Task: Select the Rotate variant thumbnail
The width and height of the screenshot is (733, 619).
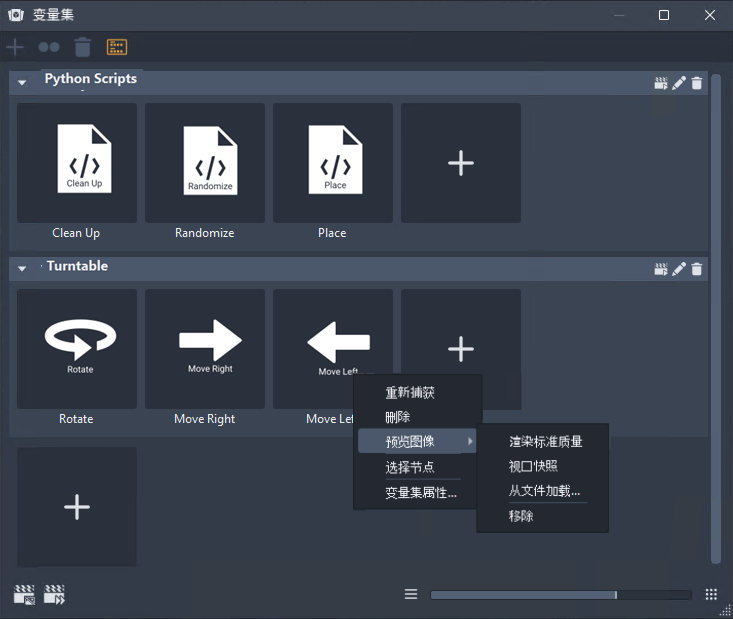Action: coord(77,349)
